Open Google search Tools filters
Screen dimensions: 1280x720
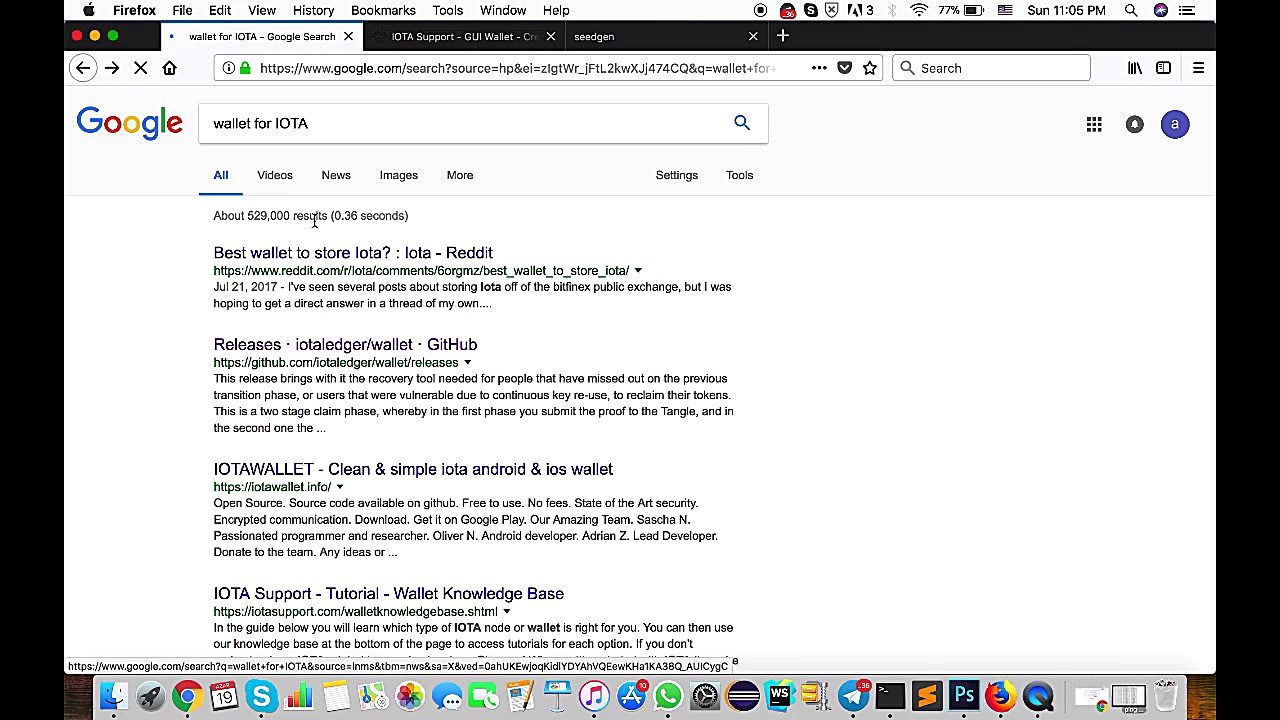pos(740,175)
